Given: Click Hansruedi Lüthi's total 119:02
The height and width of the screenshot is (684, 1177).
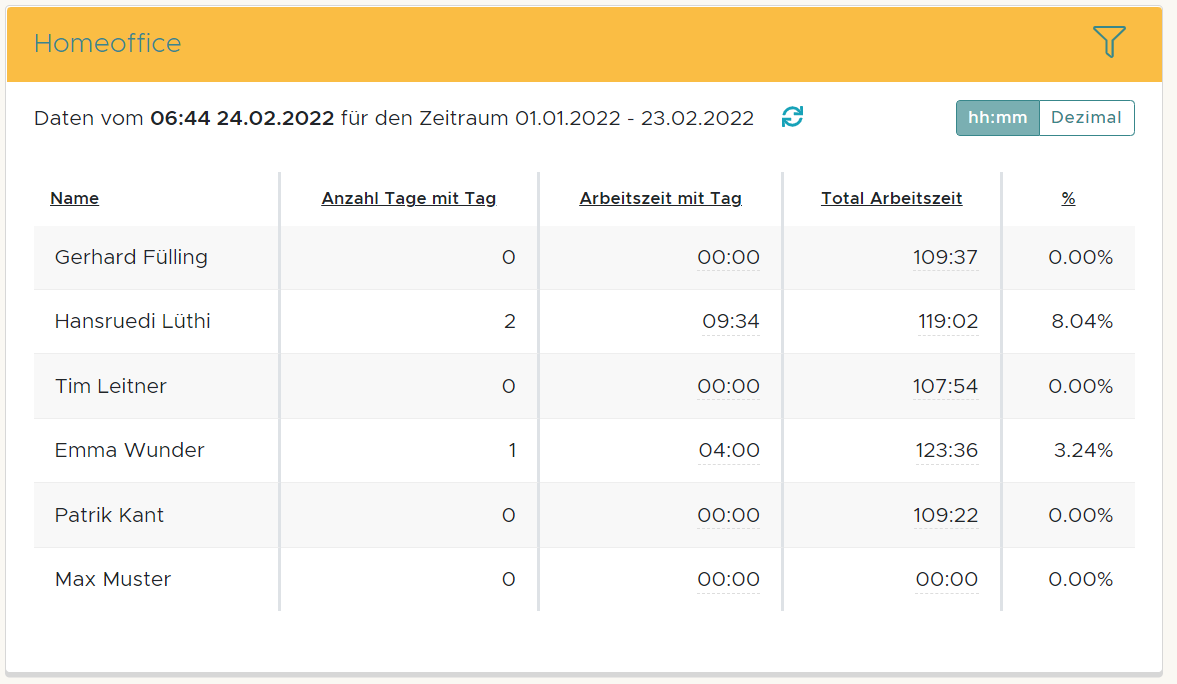Looking at the screenshot, I should 948,321.
